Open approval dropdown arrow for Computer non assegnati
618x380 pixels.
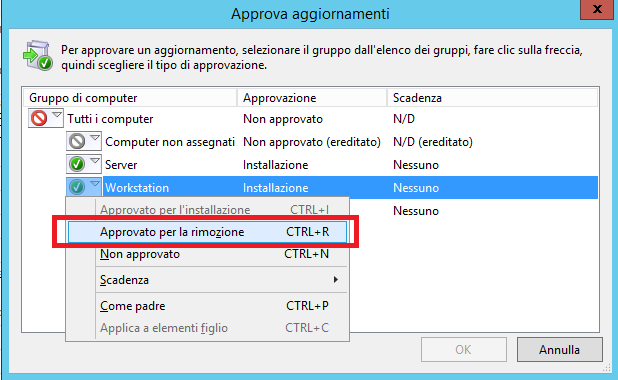[x=95, y=138]
